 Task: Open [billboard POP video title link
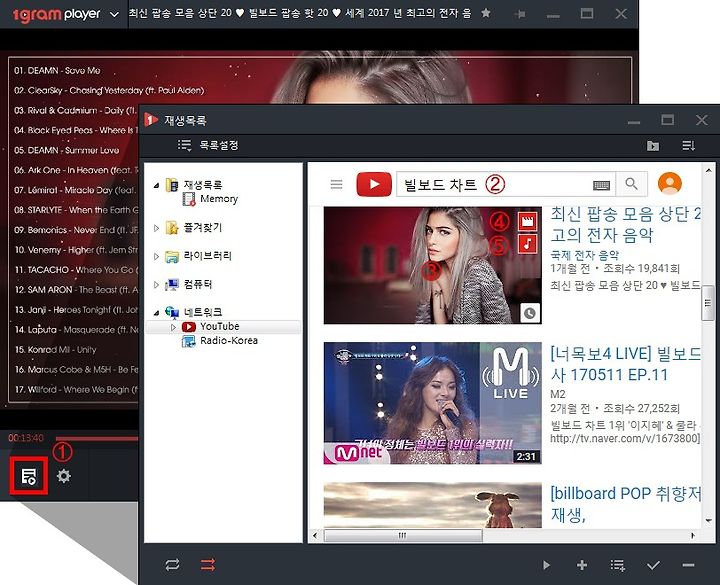(625, 504)
